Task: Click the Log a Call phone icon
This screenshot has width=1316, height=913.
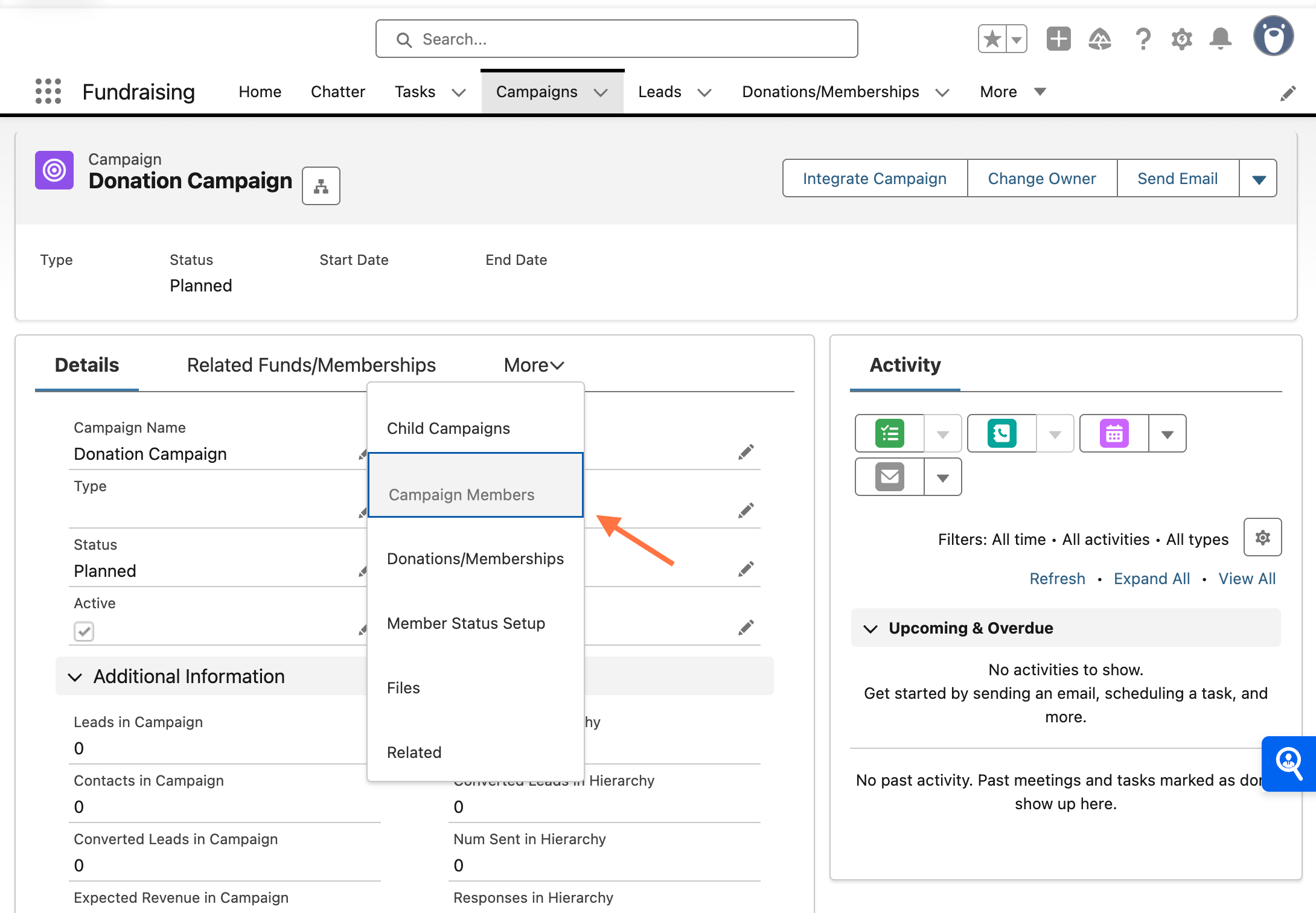Action: click(x=1002, y=433)
